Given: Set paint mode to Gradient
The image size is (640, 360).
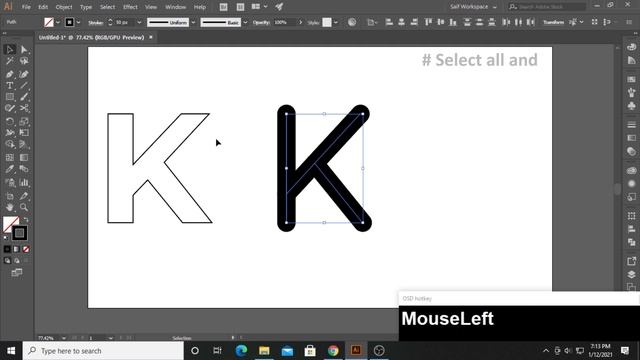Looking at the screenshot, I should click(x=16, y=249).
